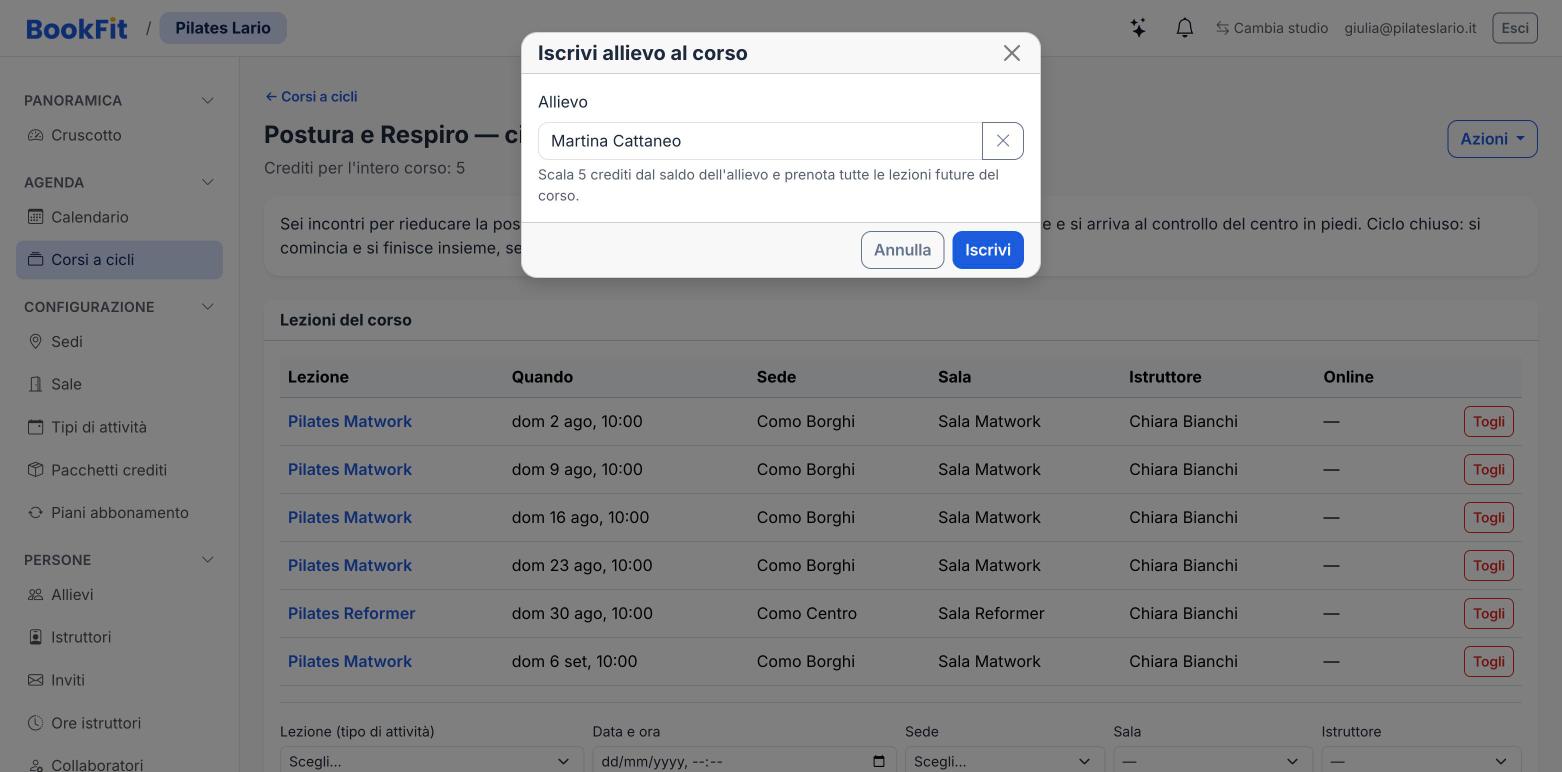Open Pacchetti crediti in the sidebar
This screenshot has width=1562, height=772.
[x=119, y=470]
